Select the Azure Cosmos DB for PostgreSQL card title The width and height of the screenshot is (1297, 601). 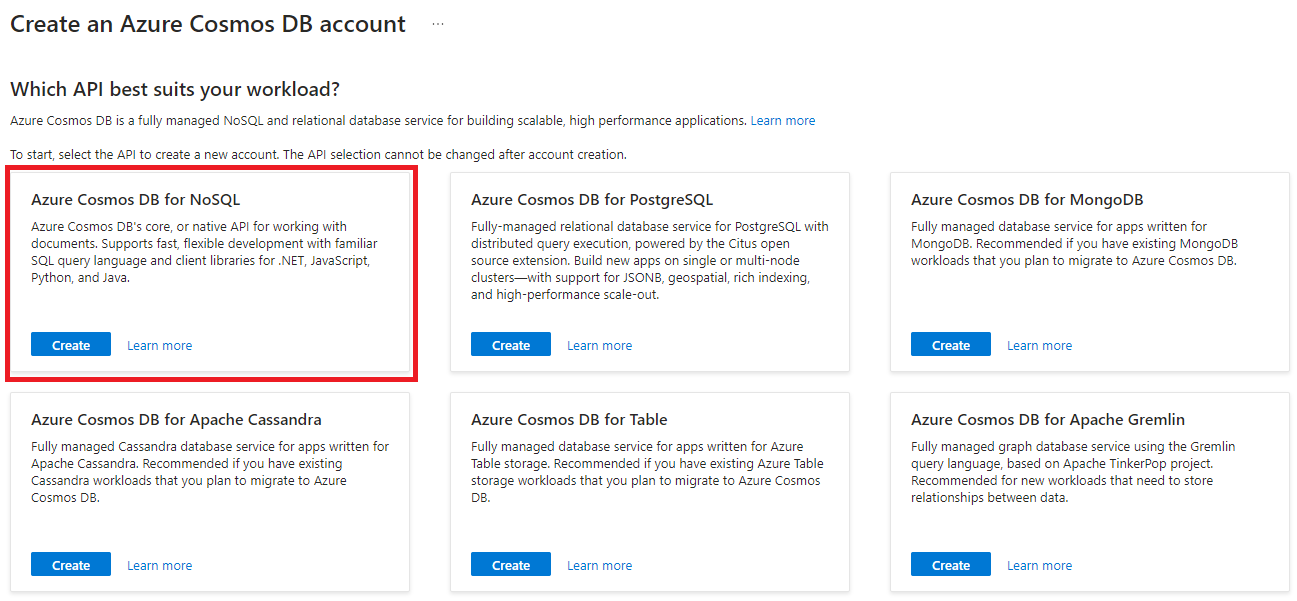pos(591,199)
